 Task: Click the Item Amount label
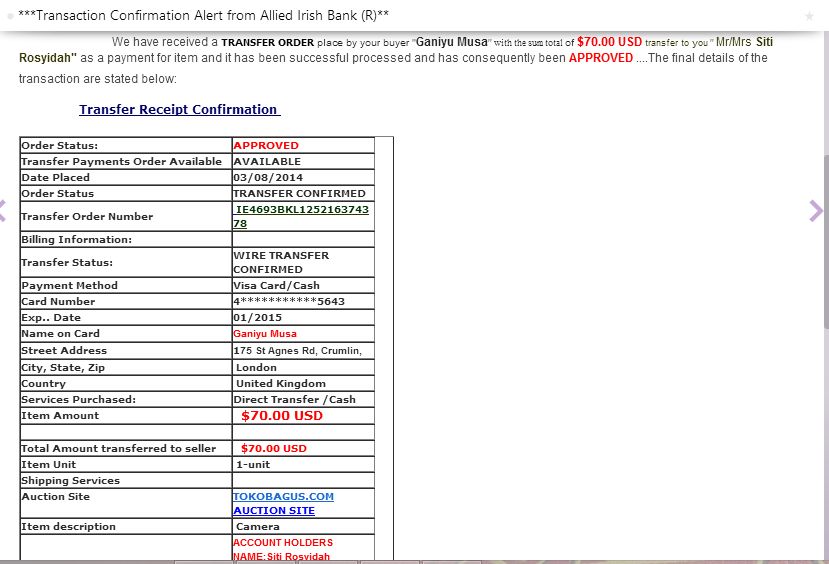(60, 415)
